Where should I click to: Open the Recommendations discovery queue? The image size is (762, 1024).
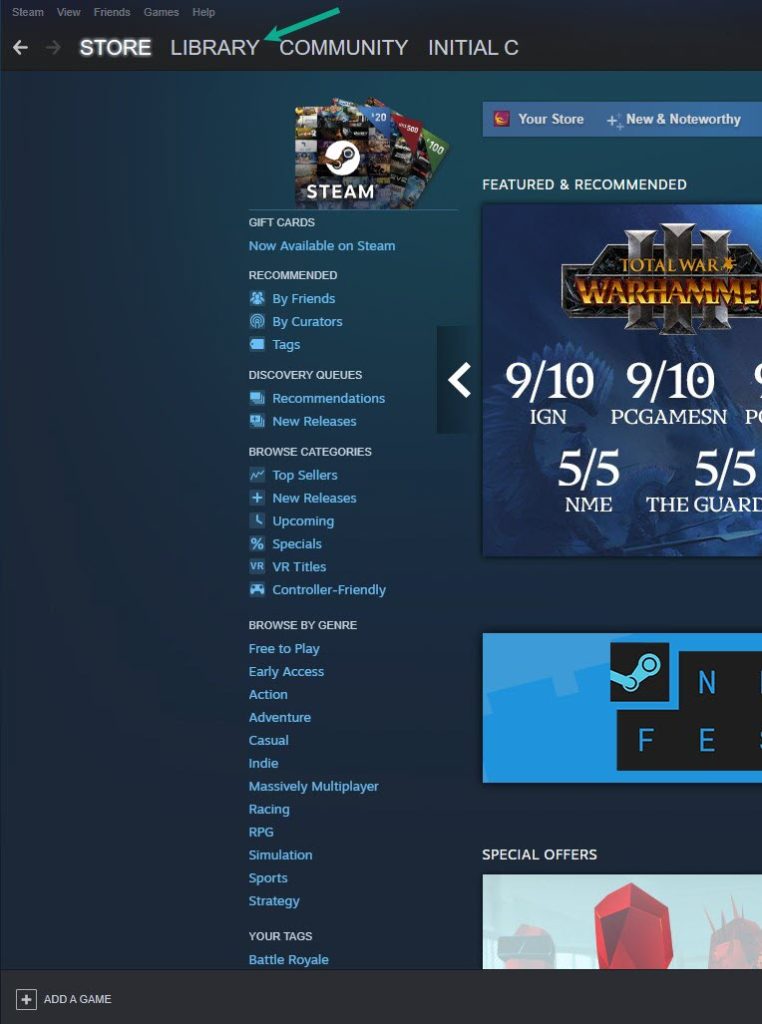328,398
